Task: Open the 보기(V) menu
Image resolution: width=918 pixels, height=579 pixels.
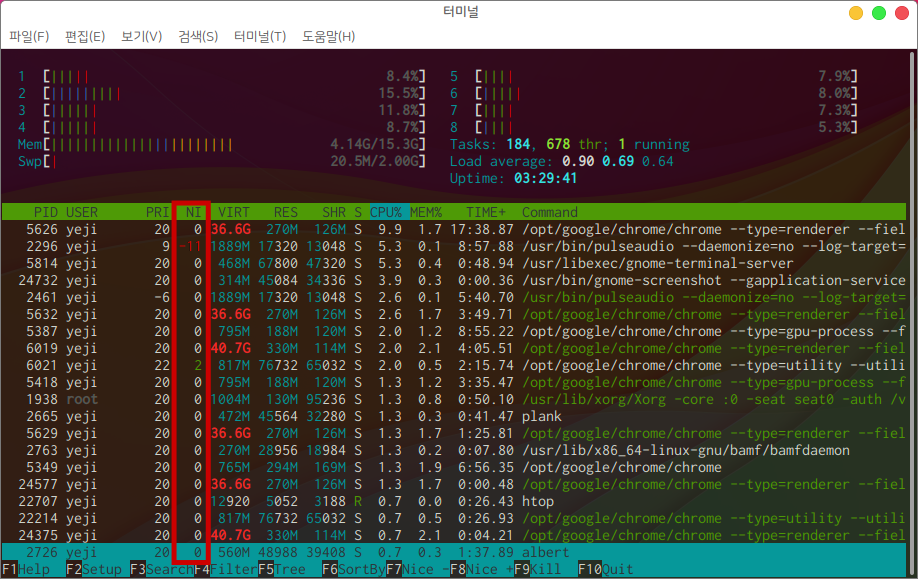Action: pos(141,37)
